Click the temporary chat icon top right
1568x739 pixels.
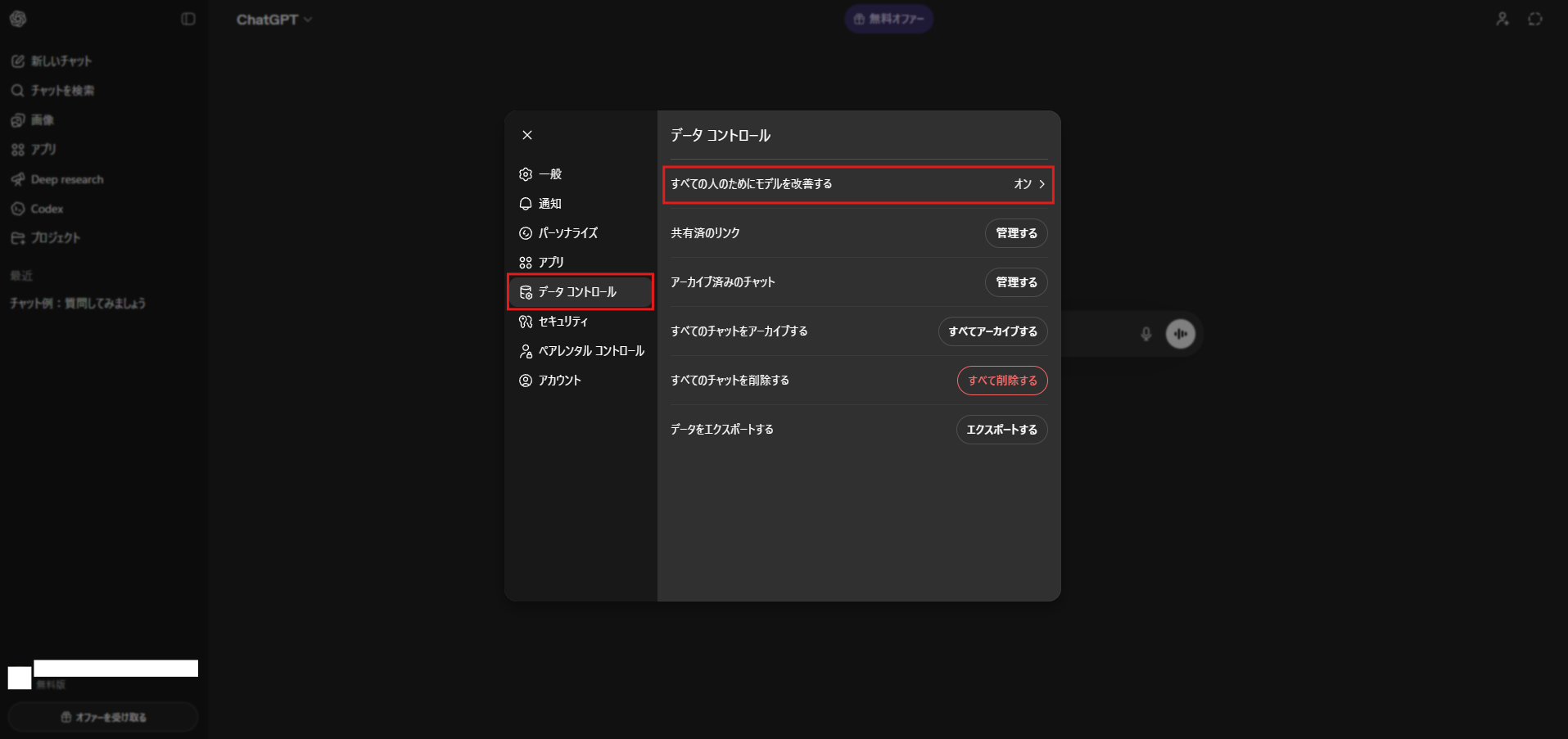click(1534, 19)
